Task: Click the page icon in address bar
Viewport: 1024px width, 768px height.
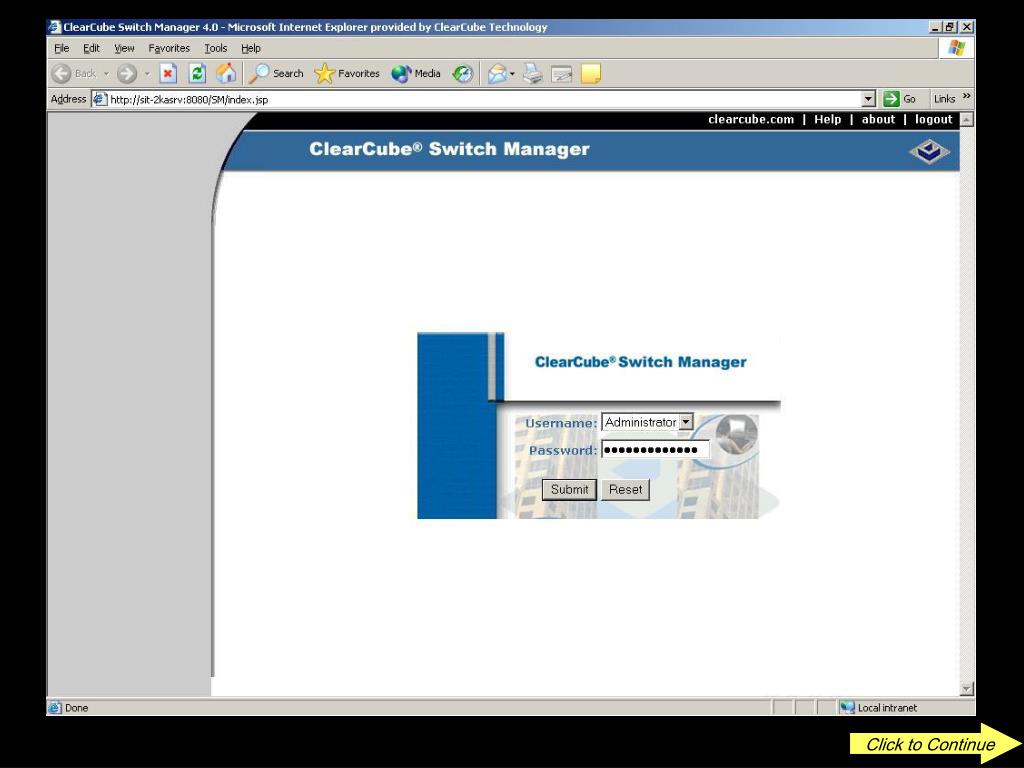Action: click(99, 99)
